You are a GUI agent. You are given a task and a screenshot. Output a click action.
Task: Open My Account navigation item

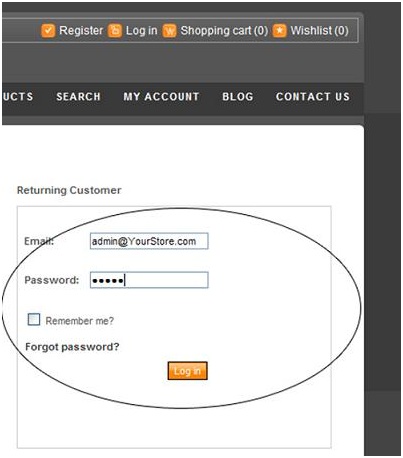[161, 97]
